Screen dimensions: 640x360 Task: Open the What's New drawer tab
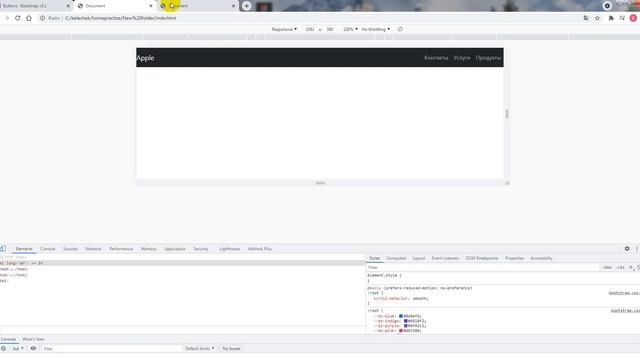click(33, 339)
